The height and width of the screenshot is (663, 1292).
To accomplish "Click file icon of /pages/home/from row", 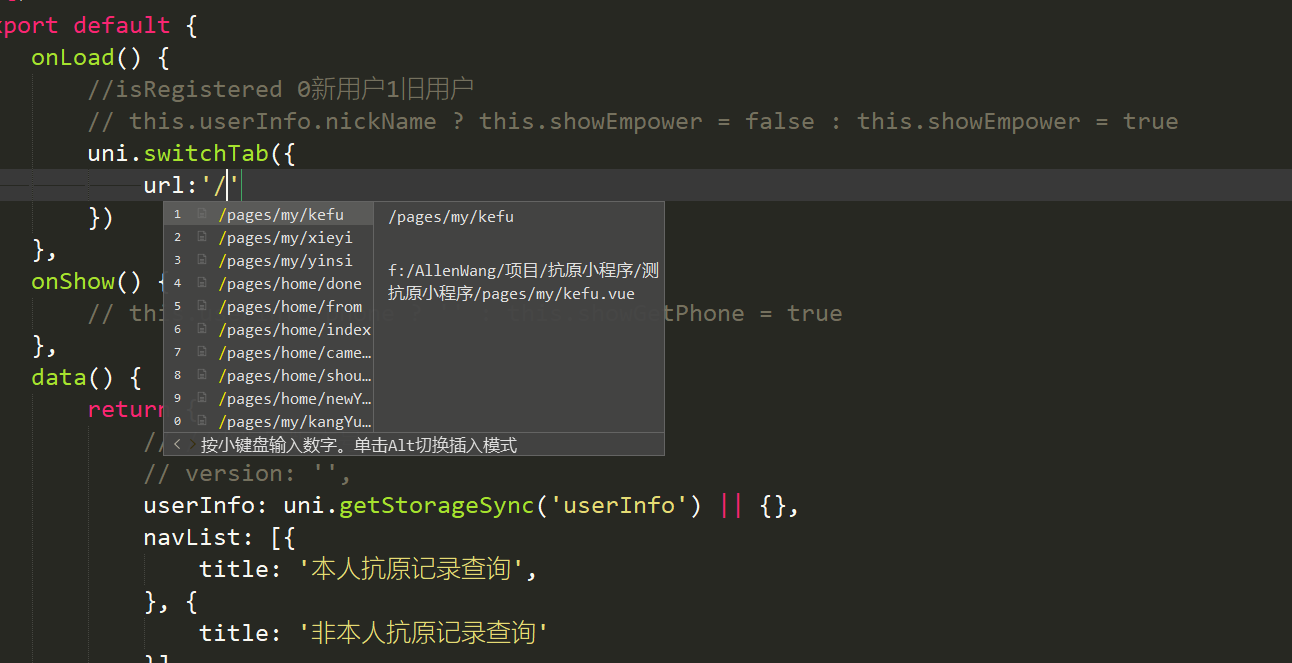I will (x=202, y=306).
